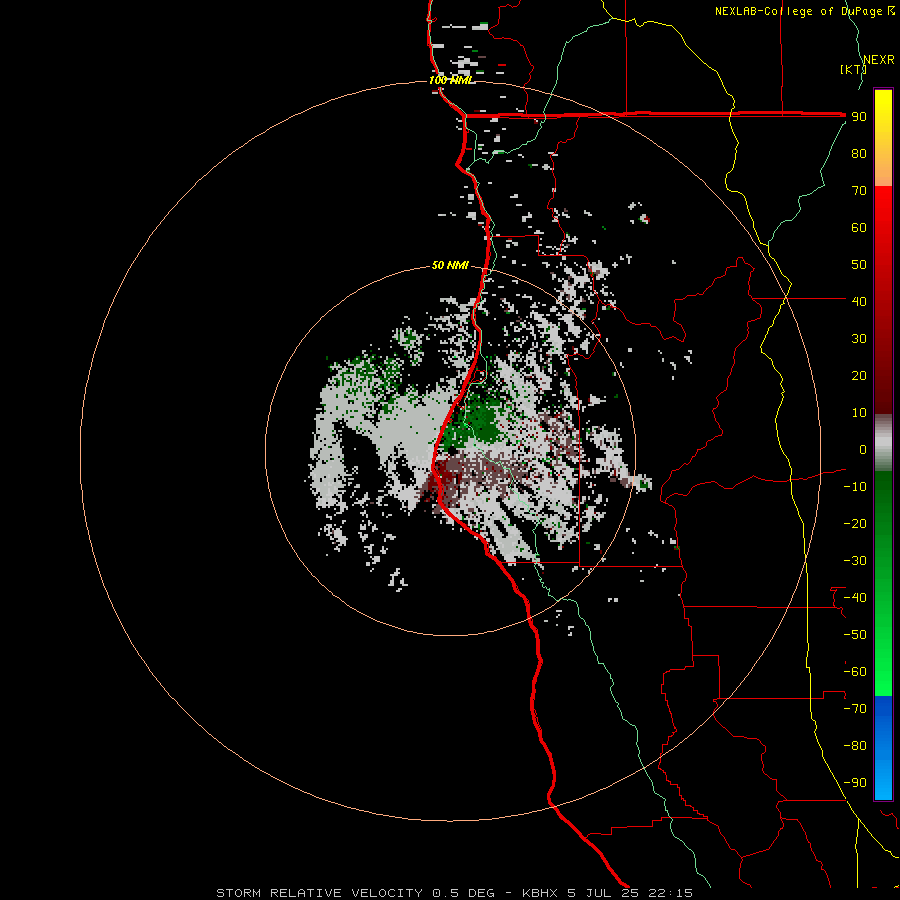The image size is (900, 900).
Task: Click the KBHX station identifier in the caption
Action: (x=541, y=893)
